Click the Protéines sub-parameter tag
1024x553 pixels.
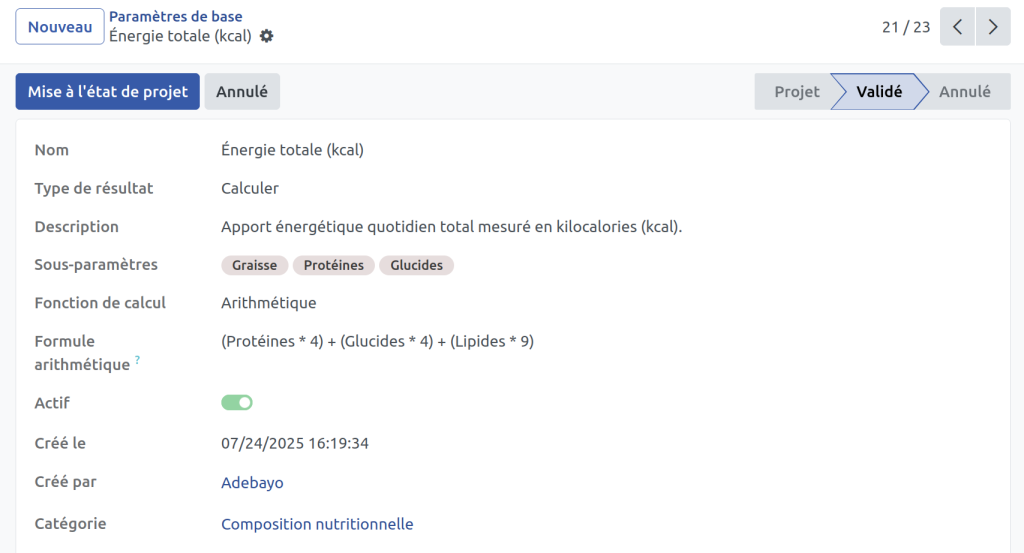334,265
